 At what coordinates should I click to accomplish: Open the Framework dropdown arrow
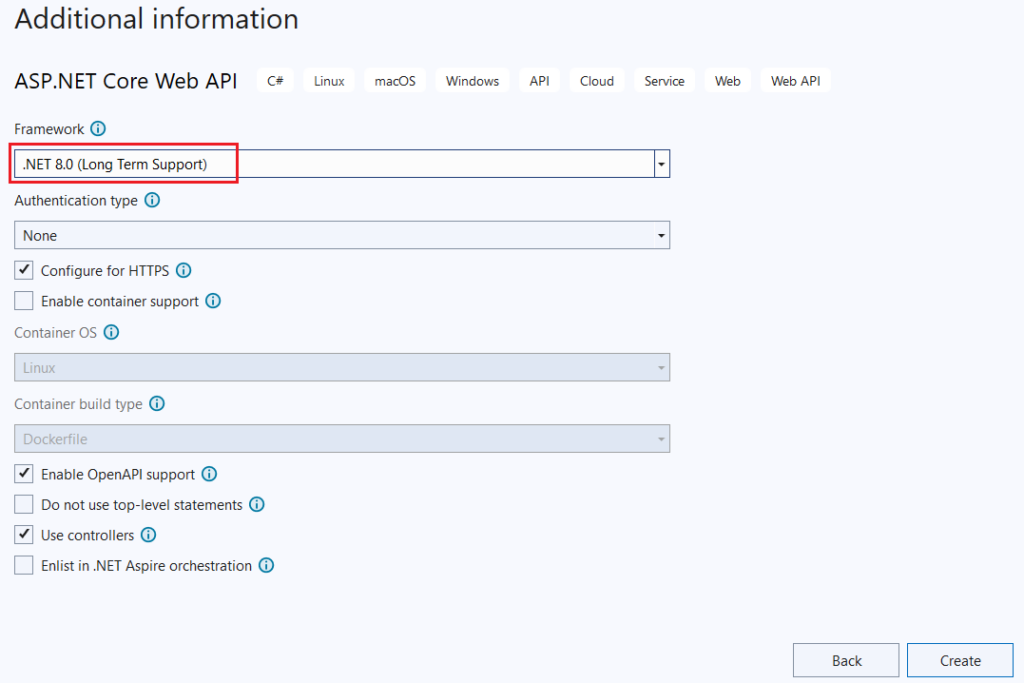[x=662, y=164]
